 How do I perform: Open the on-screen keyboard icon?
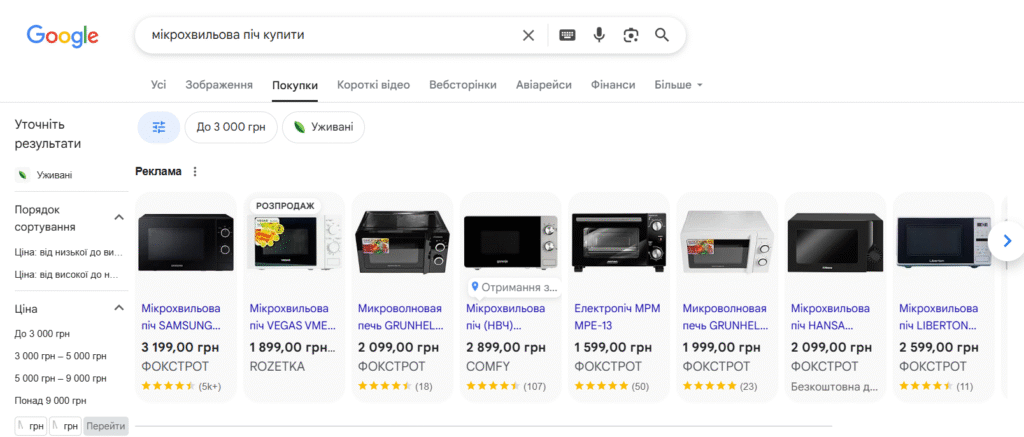point(567,35)
